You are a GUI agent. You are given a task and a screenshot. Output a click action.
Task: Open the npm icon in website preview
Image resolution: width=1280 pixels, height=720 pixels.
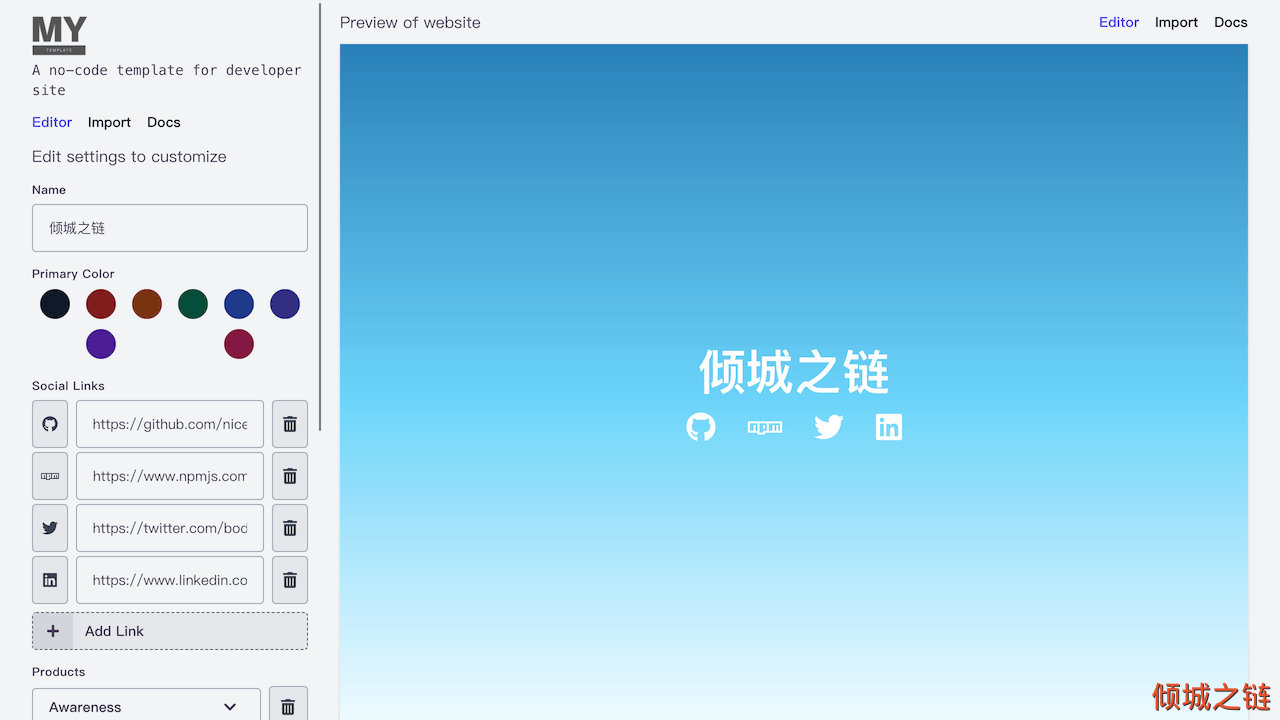[765, 427]
